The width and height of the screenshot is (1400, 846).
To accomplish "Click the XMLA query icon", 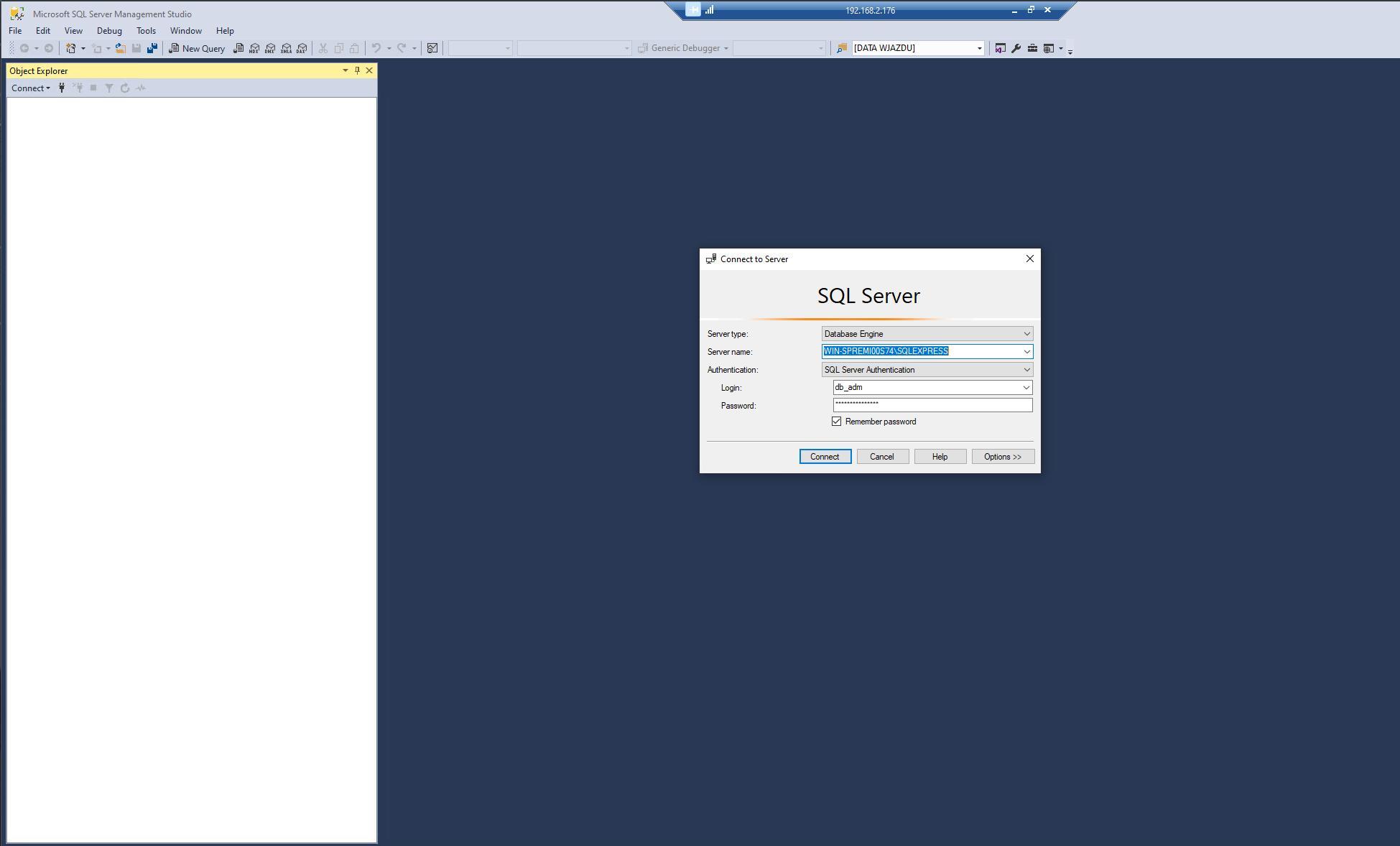I will coord(286,48).
